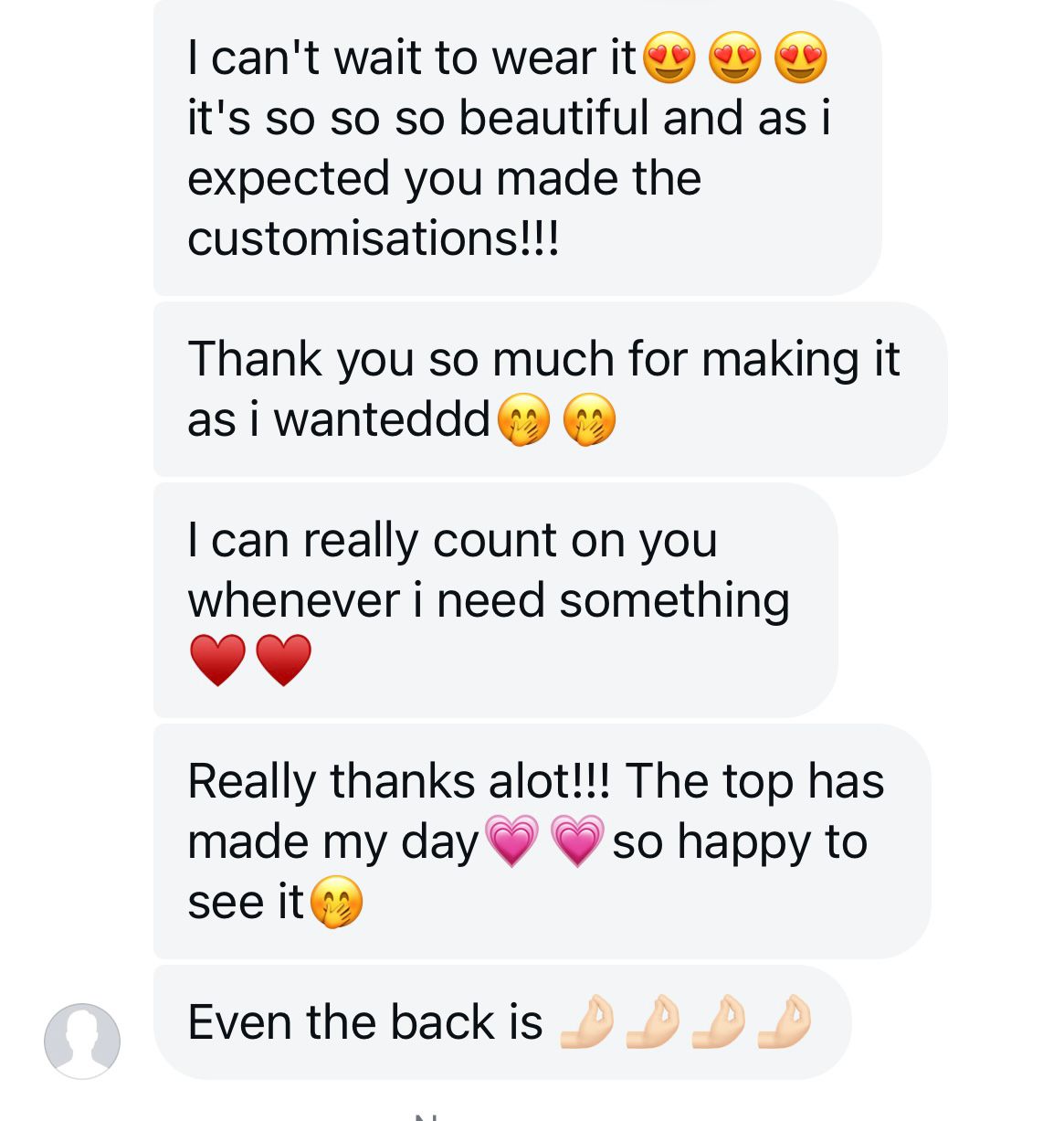Viewport: 1064px width, 1121px height.
Task: Select the 'I can't wait to wear it' message
Action: click(517, 147)
